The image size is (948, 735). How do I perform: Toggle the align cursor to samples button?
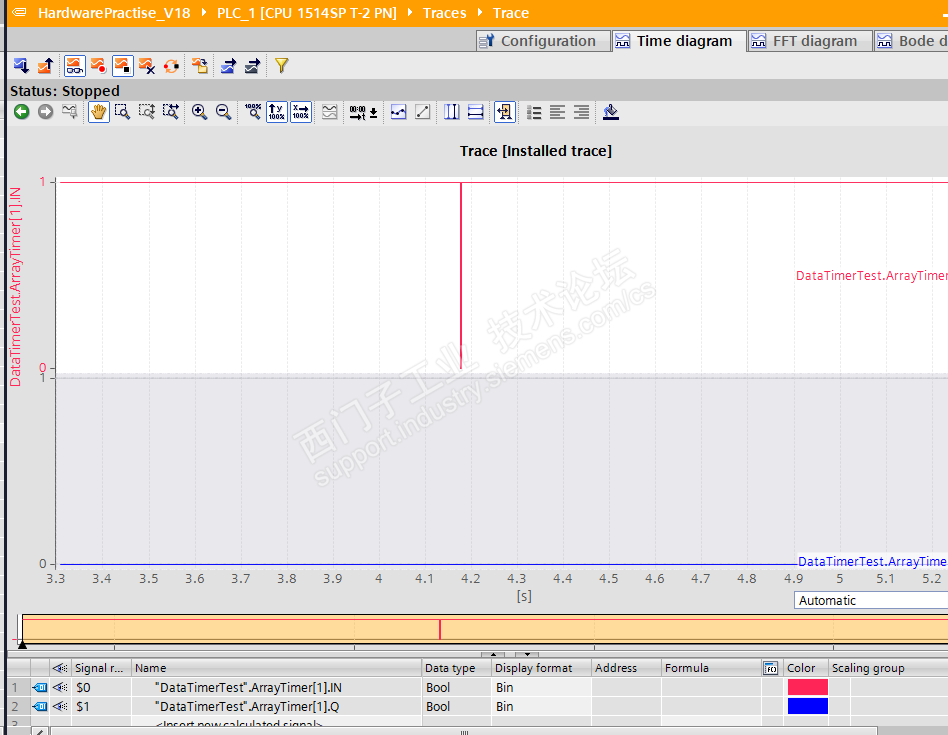505,112
